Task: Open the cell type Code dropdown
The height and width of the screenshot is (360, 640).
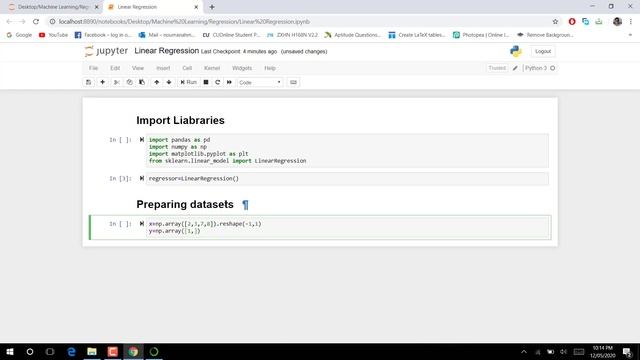Action: pyautogui.click(x=260, y=82)
